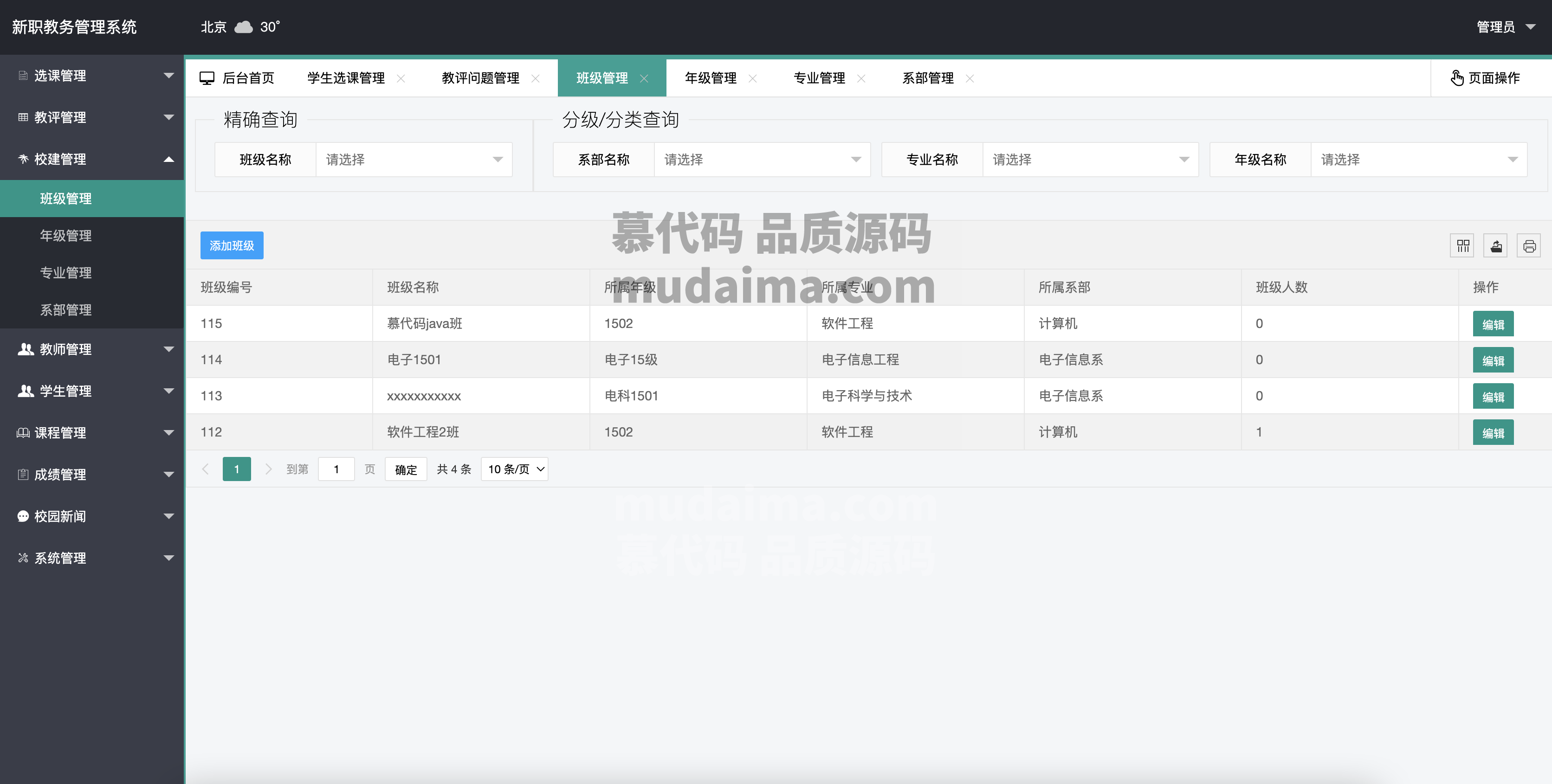Click the 学生管理 people icon
Viewport: 1552px width, 784px height.
(26, 391)
